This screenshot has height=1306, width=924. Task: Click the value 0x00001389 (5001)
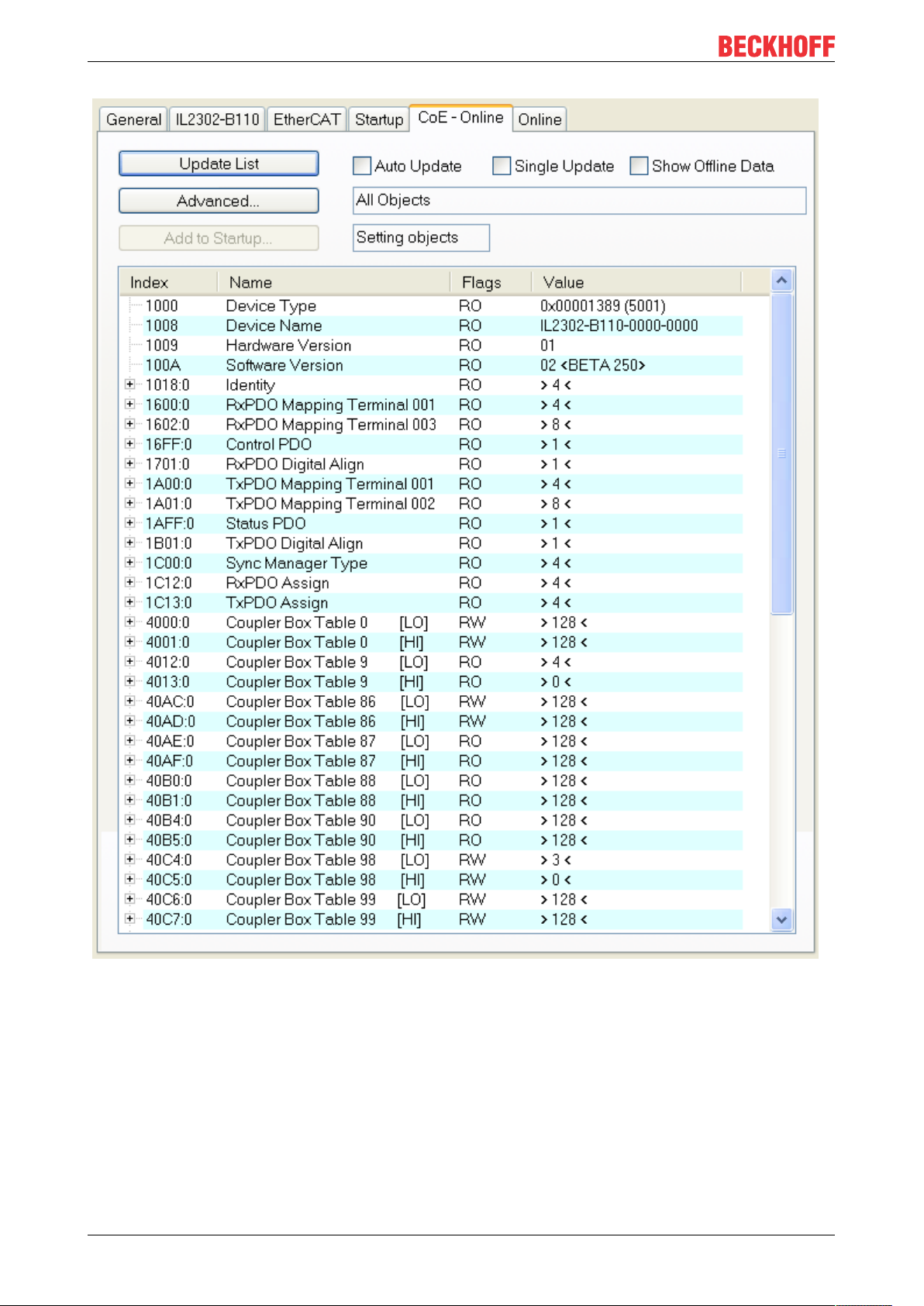click(602, 305)
